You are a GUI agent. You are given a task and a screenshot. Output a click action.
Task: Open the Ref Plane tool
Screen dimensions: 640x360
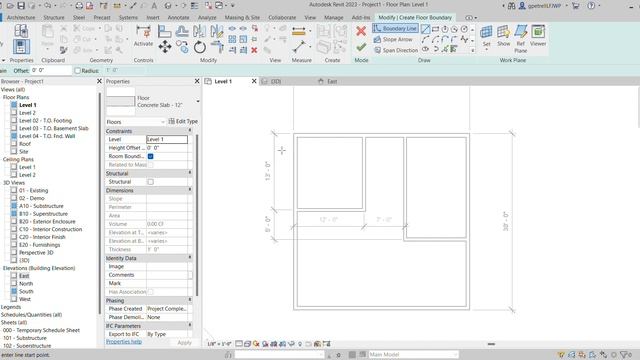coord(520,38)
